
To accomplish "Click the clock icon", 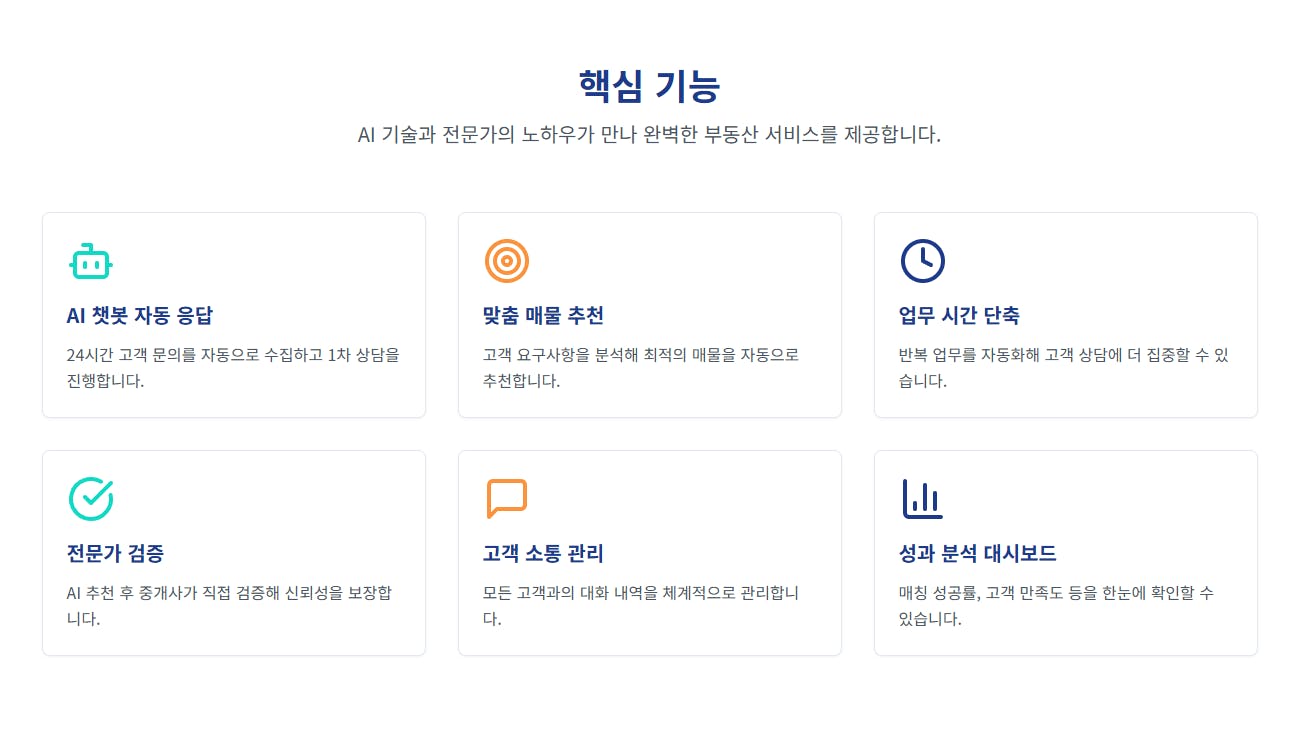I will coord(922,262).
